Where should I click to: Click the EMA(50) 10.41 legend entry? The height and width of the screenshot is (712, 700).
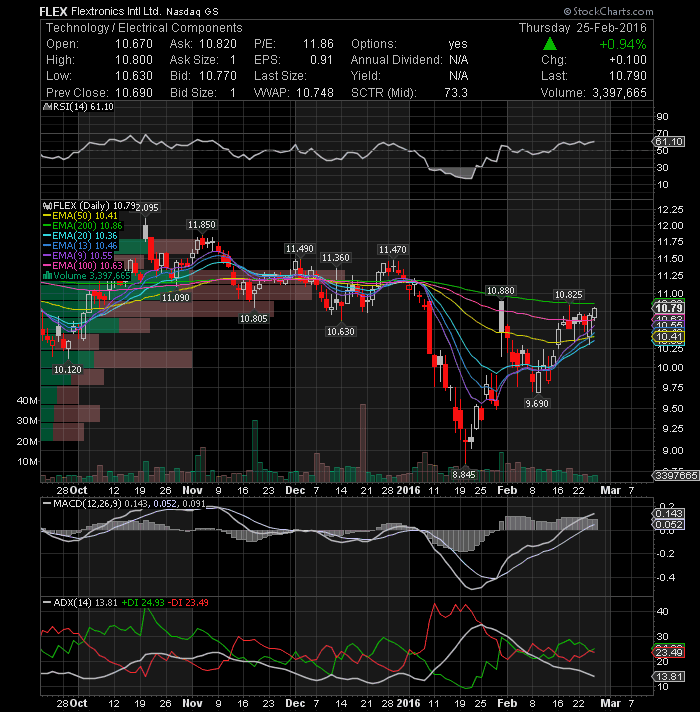tap(80, 216)
